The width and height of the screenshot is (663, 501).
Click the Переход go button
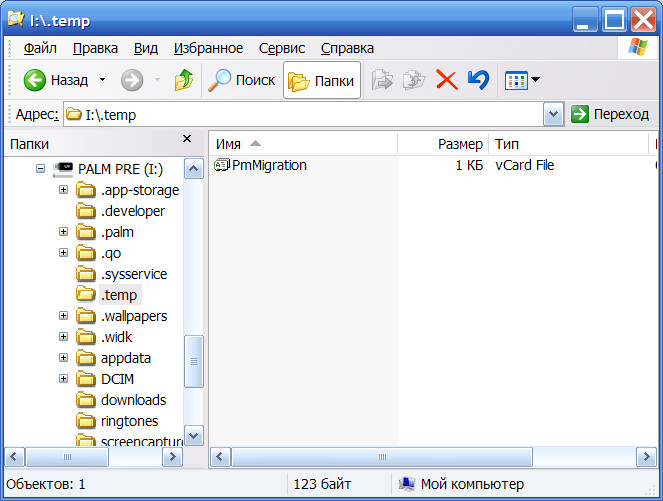[x=610, y=114]
